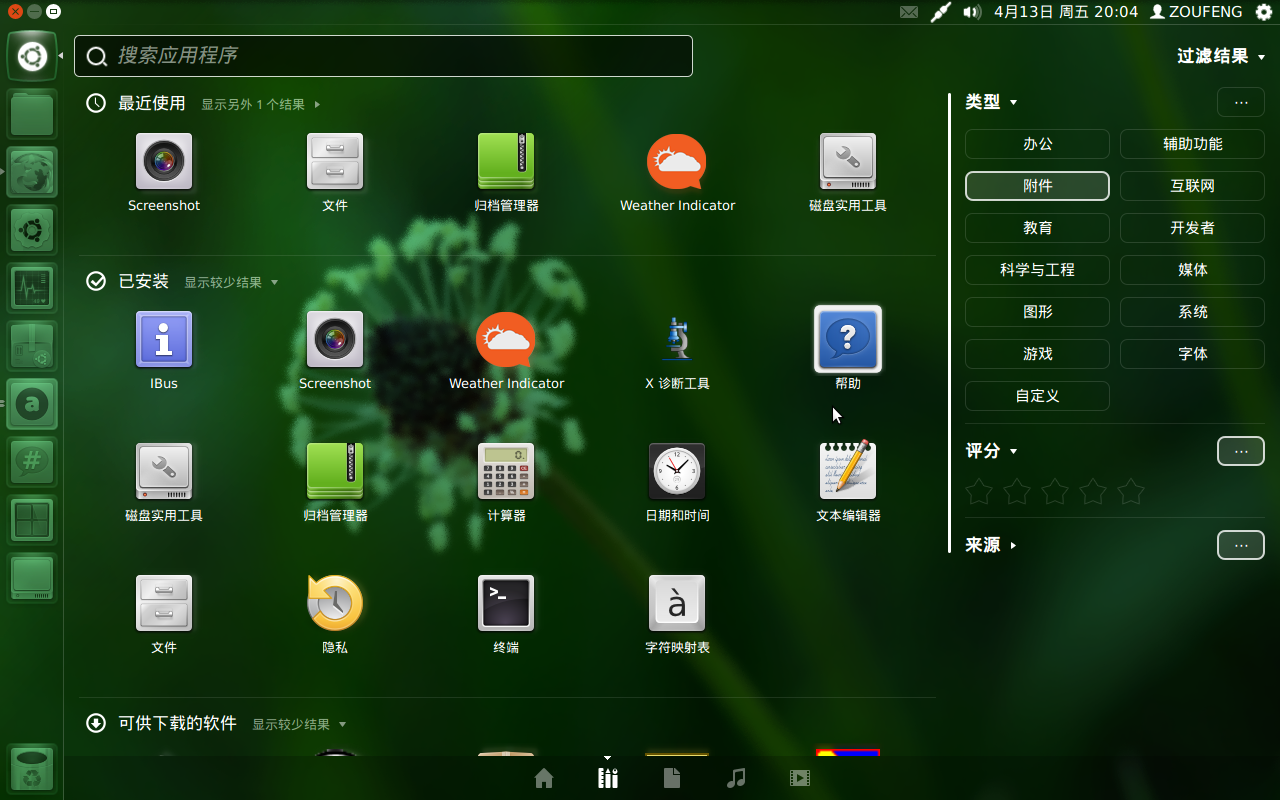The width and height of the screenshot is (1280, 800).
Task: Open 磁盘实用工具 in the recently used row
Action: pos(848,172)
